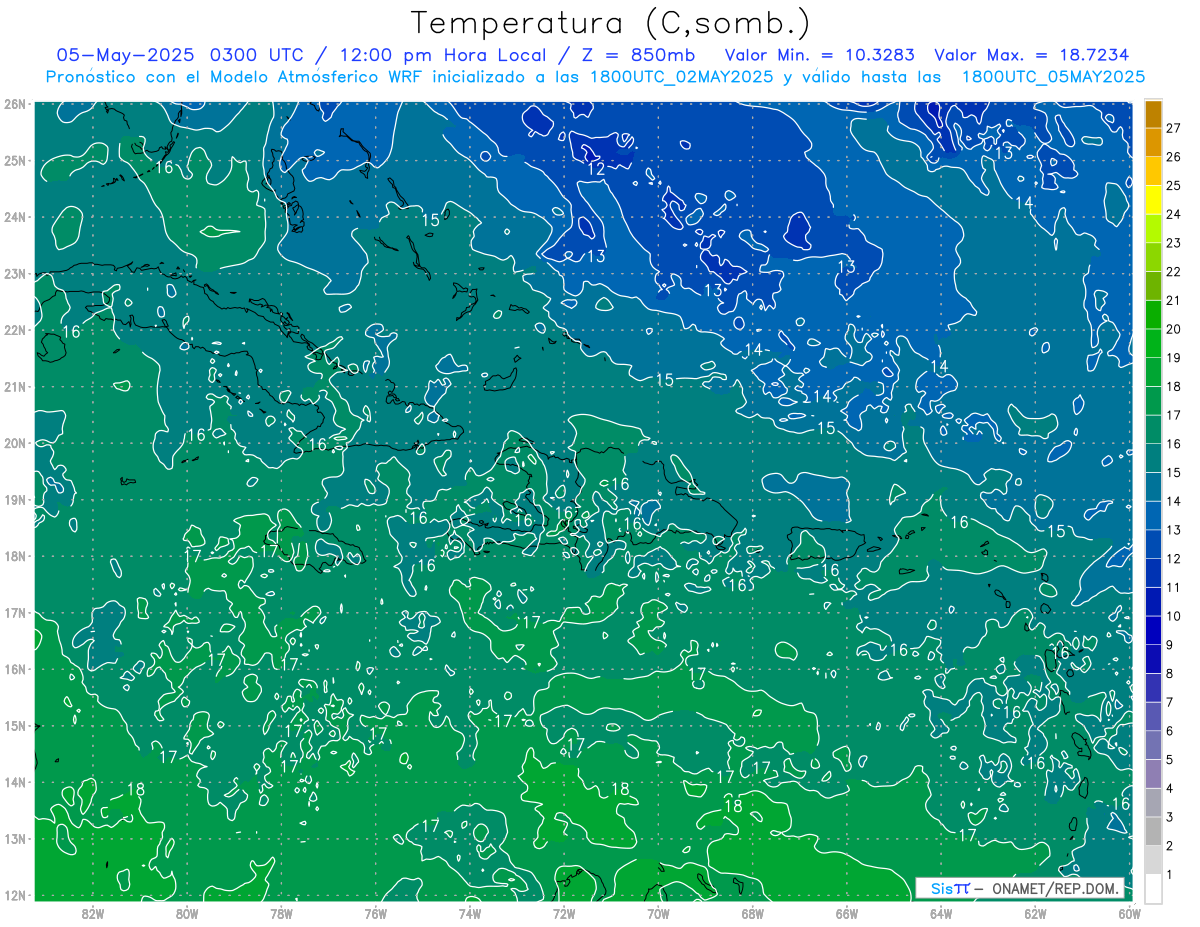This screenshot has width=1200, height=927.
Task: Click the 66W longitude axis label
Action: point(846,913)
